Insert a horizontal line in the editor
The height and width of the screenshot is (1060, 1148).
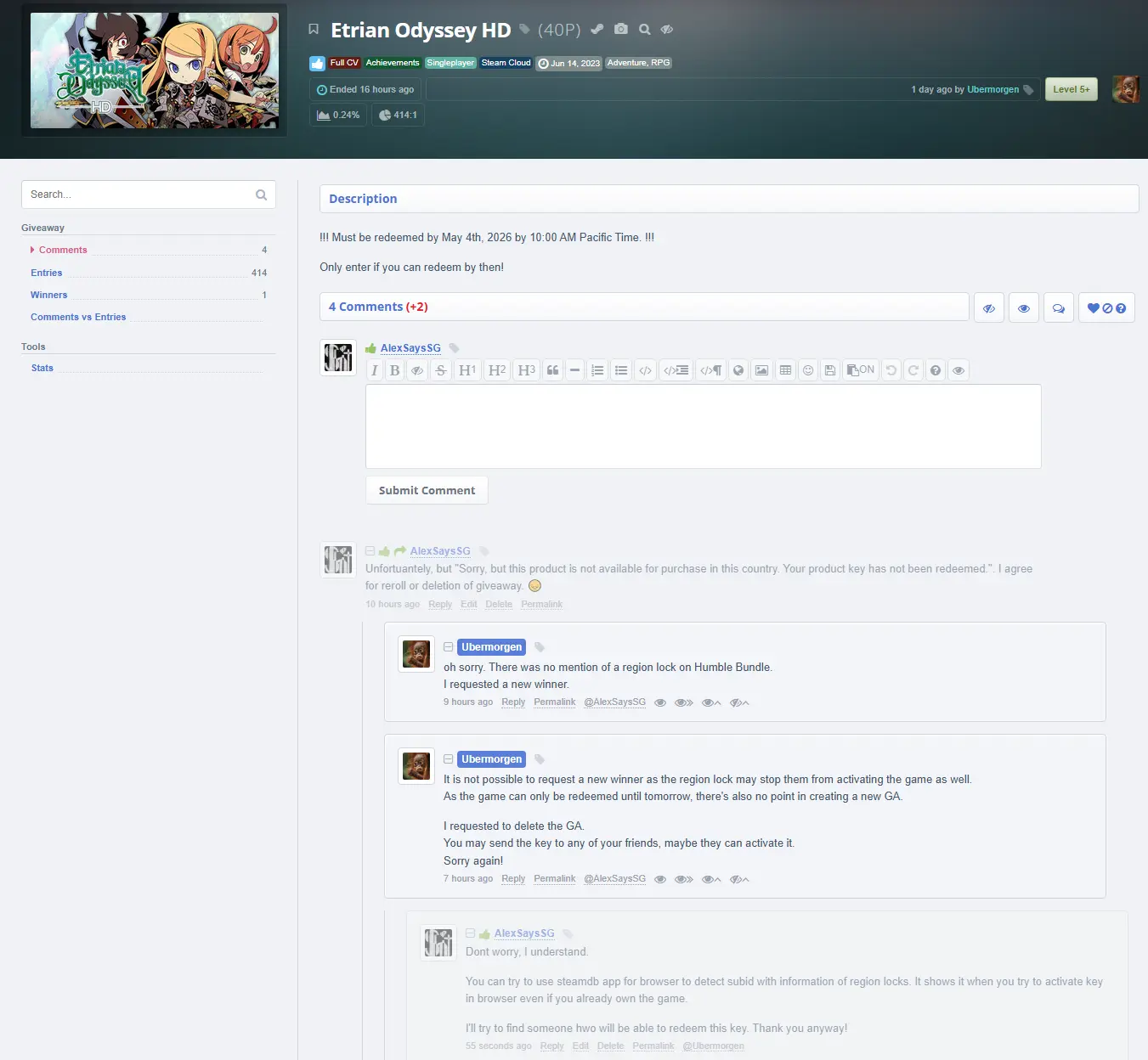[575, 370]
